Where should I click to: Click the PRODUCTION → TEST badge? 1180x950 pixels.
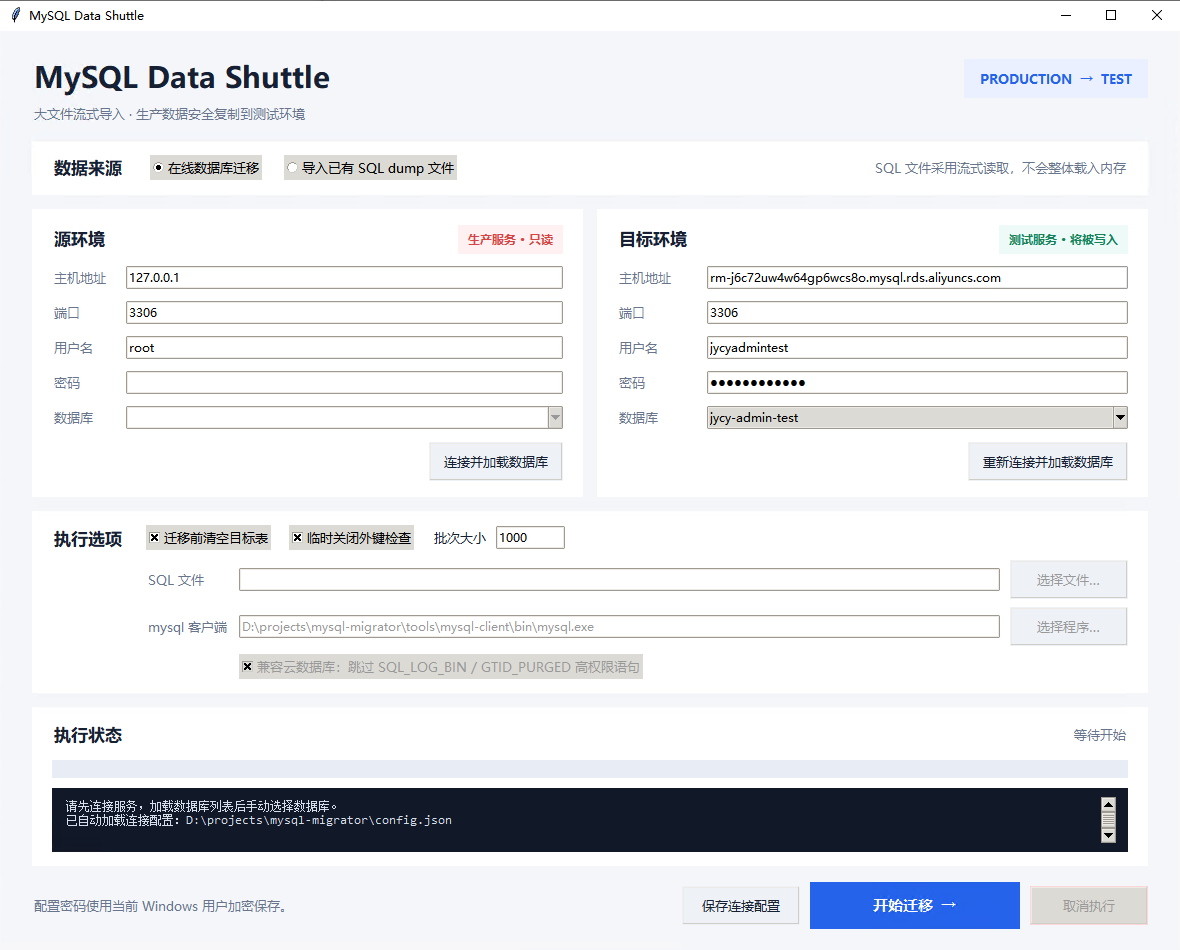tap(1056, 79)
